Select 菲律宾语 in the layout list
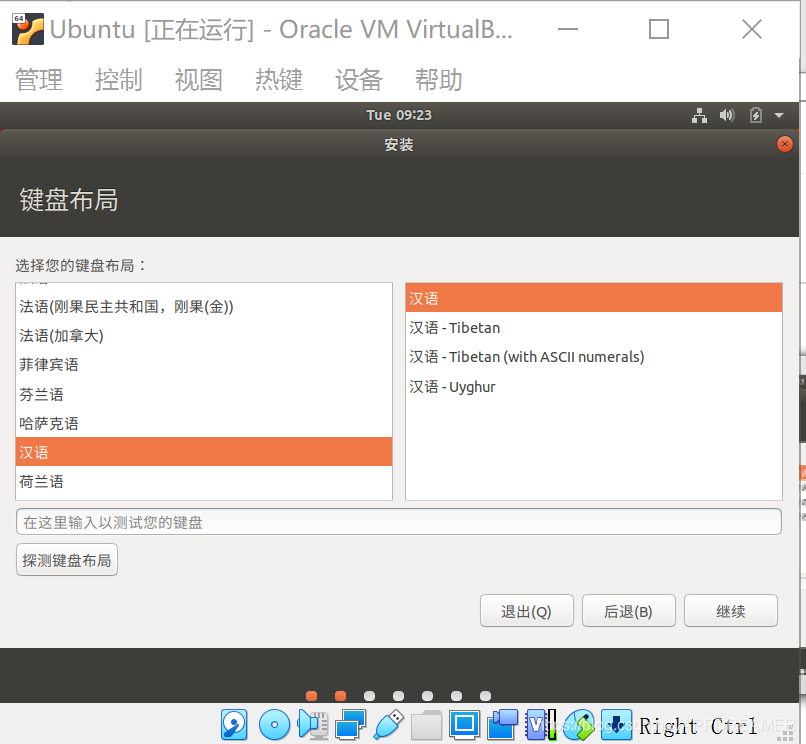 click(x=204, y=365)
